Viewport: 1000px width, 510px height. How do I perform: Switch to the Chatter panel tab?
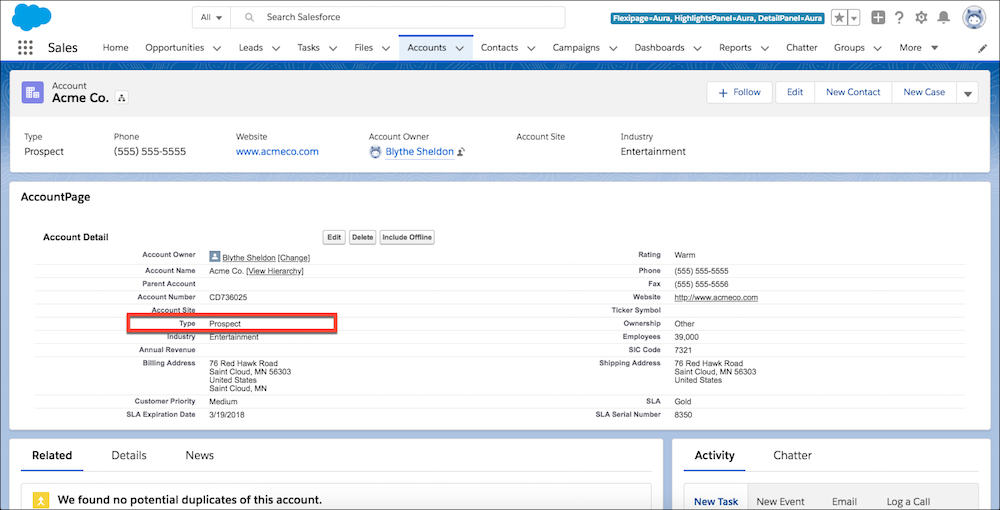(792, 455)
